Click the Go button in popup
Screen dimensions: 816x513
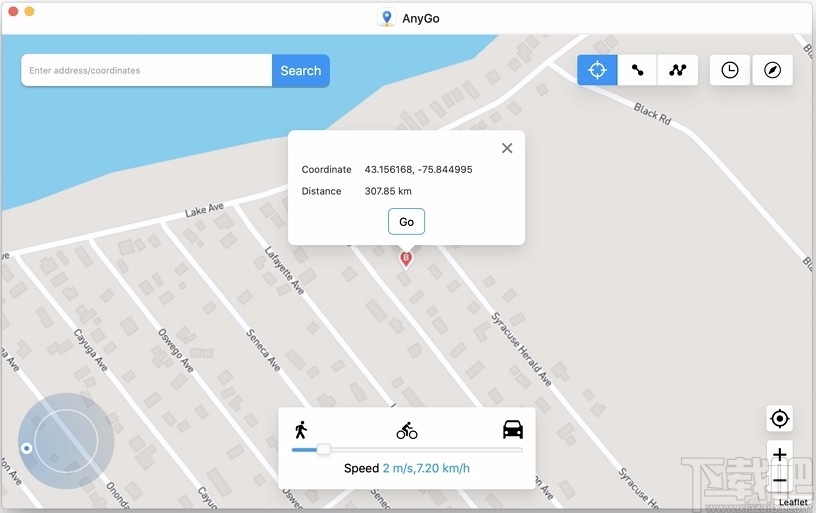point(406,222)
